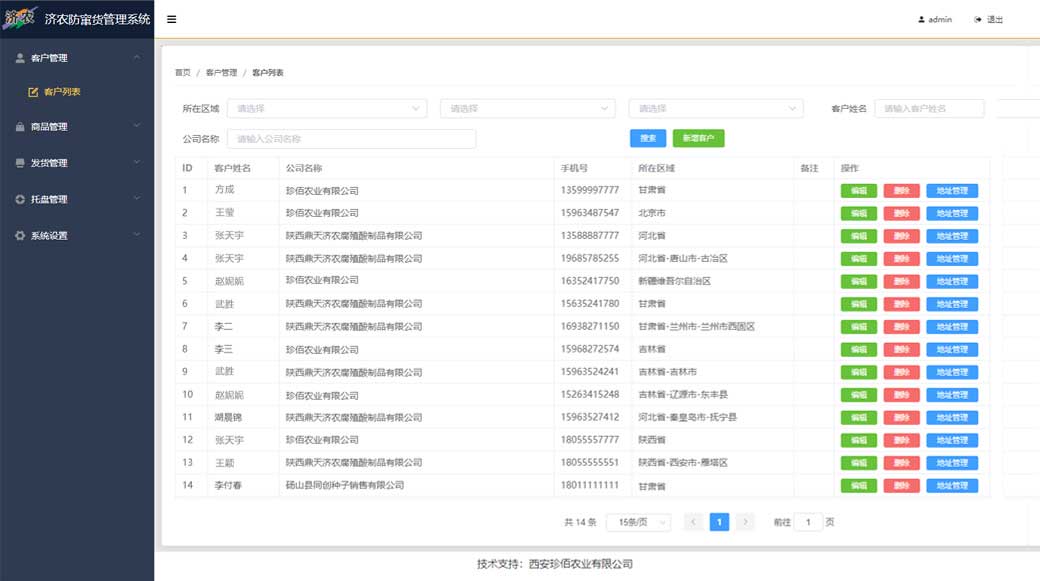The width and height of the screenshot is (1040, 581).
Task: Select 客户列表 in the sidebar menu
Action: click(62, 92)
